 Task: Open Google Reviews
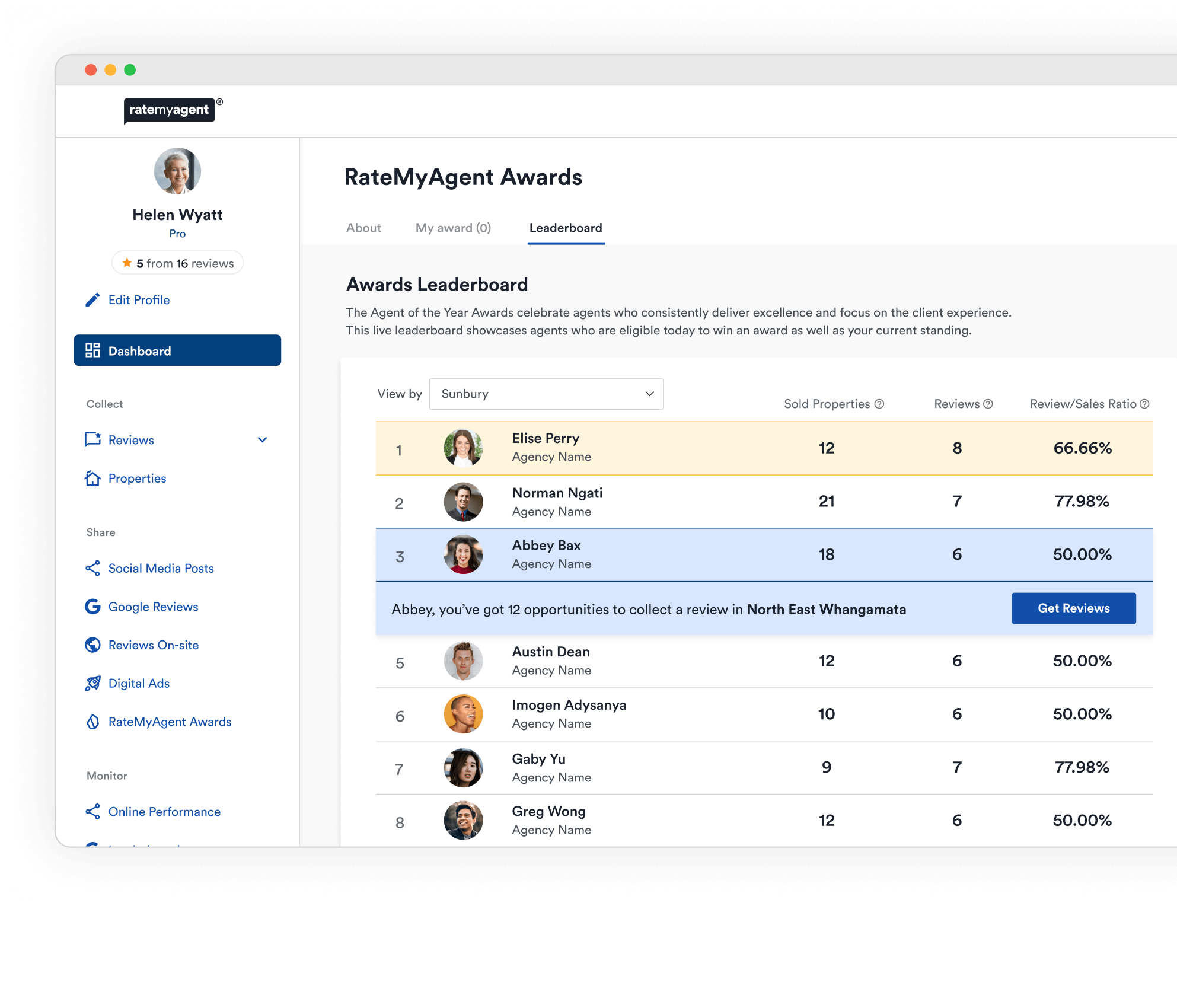(x=153, y=607)
